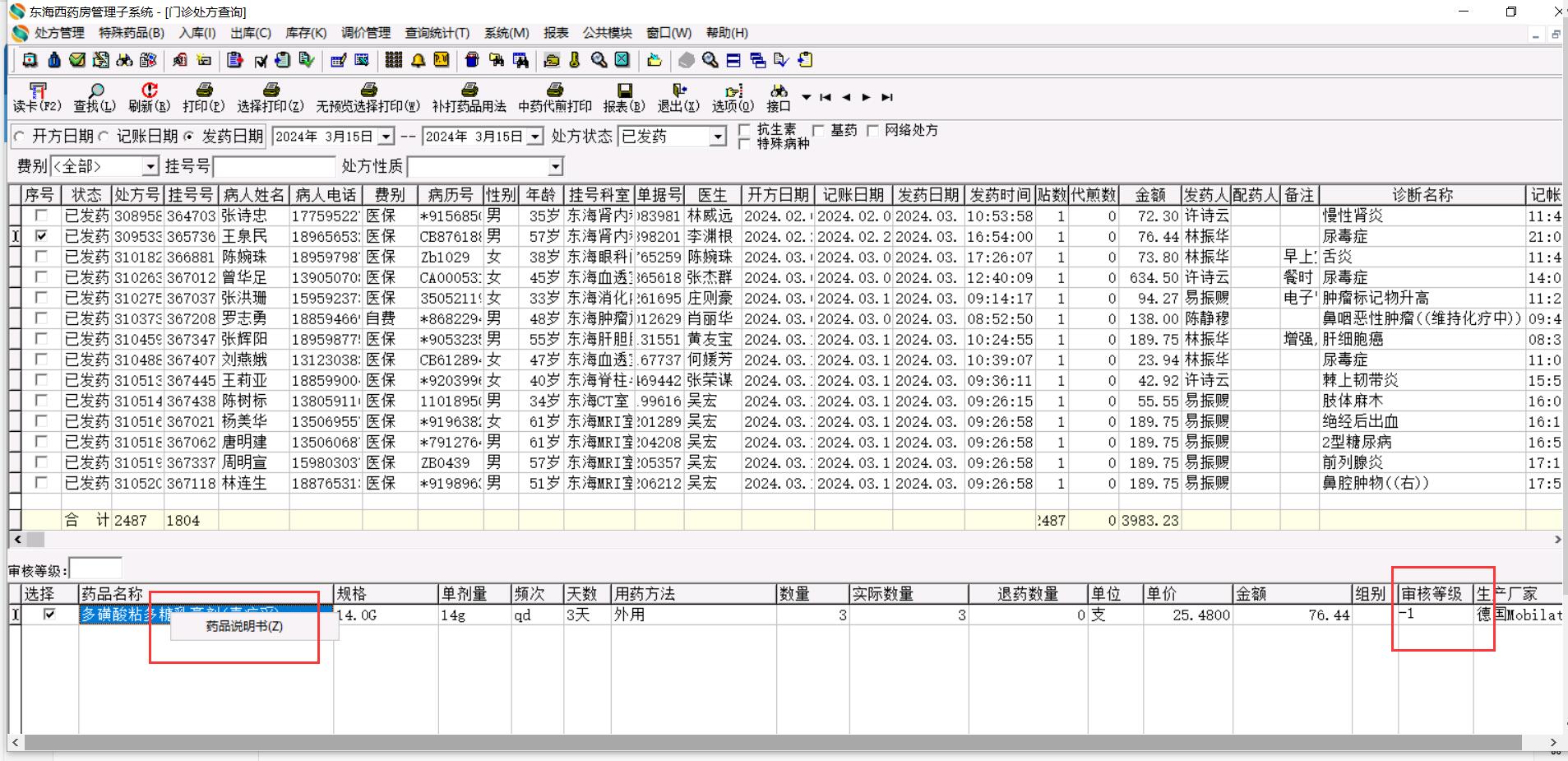Choose 药品说明书(Z) from context menu

click(x=244, y=626)
